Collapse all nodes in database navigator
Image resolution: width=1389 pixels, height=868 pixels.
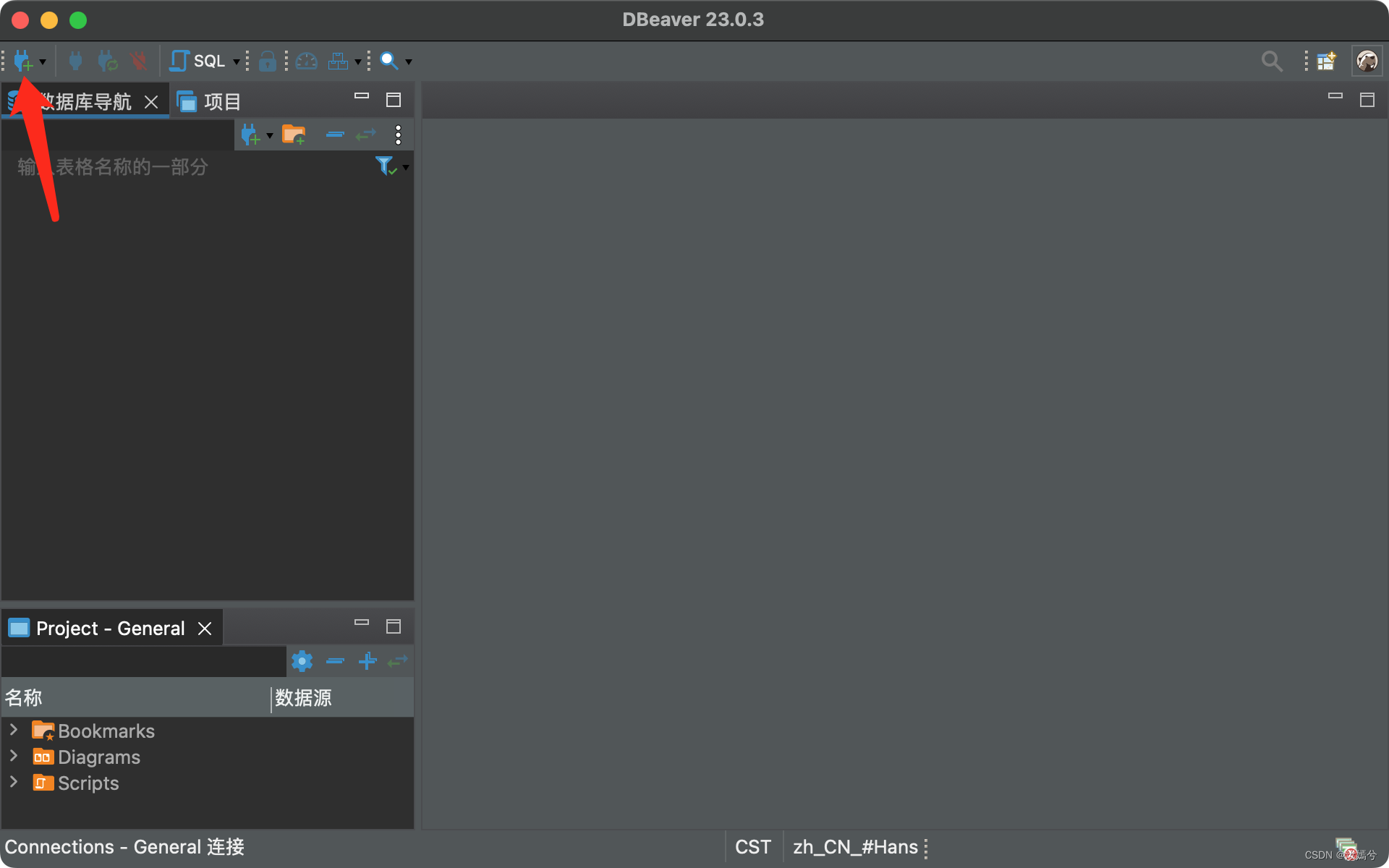pyautogui.click(x=335, y=135)
